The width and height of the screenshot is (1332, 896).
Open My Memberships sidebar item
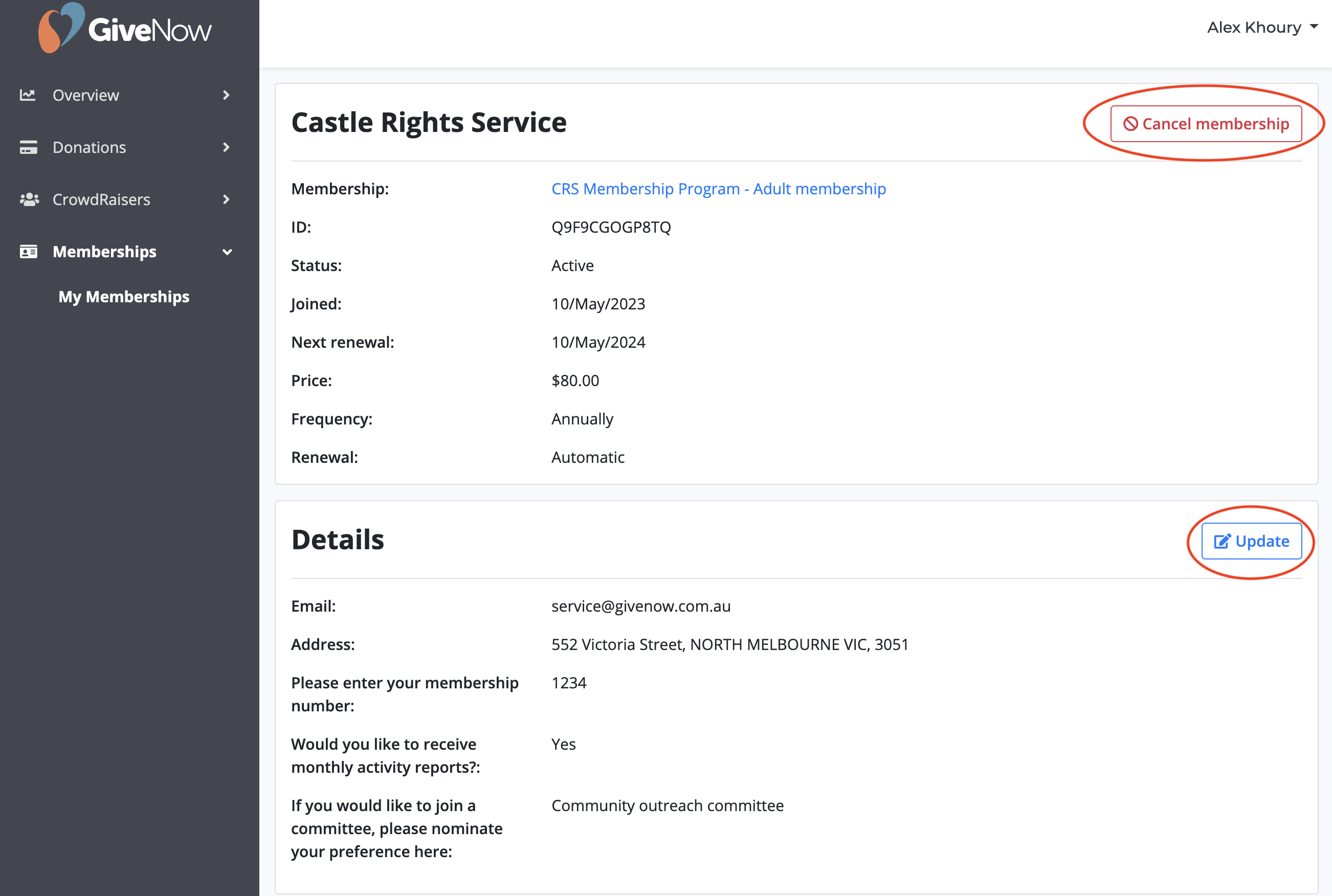tap(123, 297)
